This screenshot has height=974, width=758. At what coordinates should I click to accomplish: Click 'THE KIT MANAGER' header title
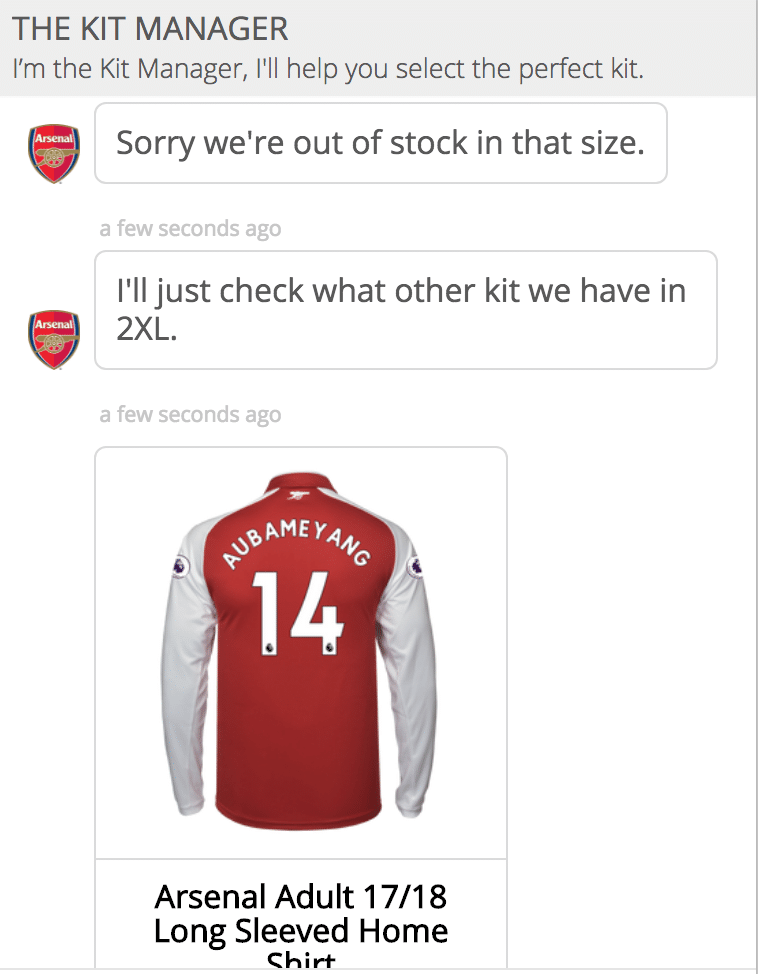point(151,29)
